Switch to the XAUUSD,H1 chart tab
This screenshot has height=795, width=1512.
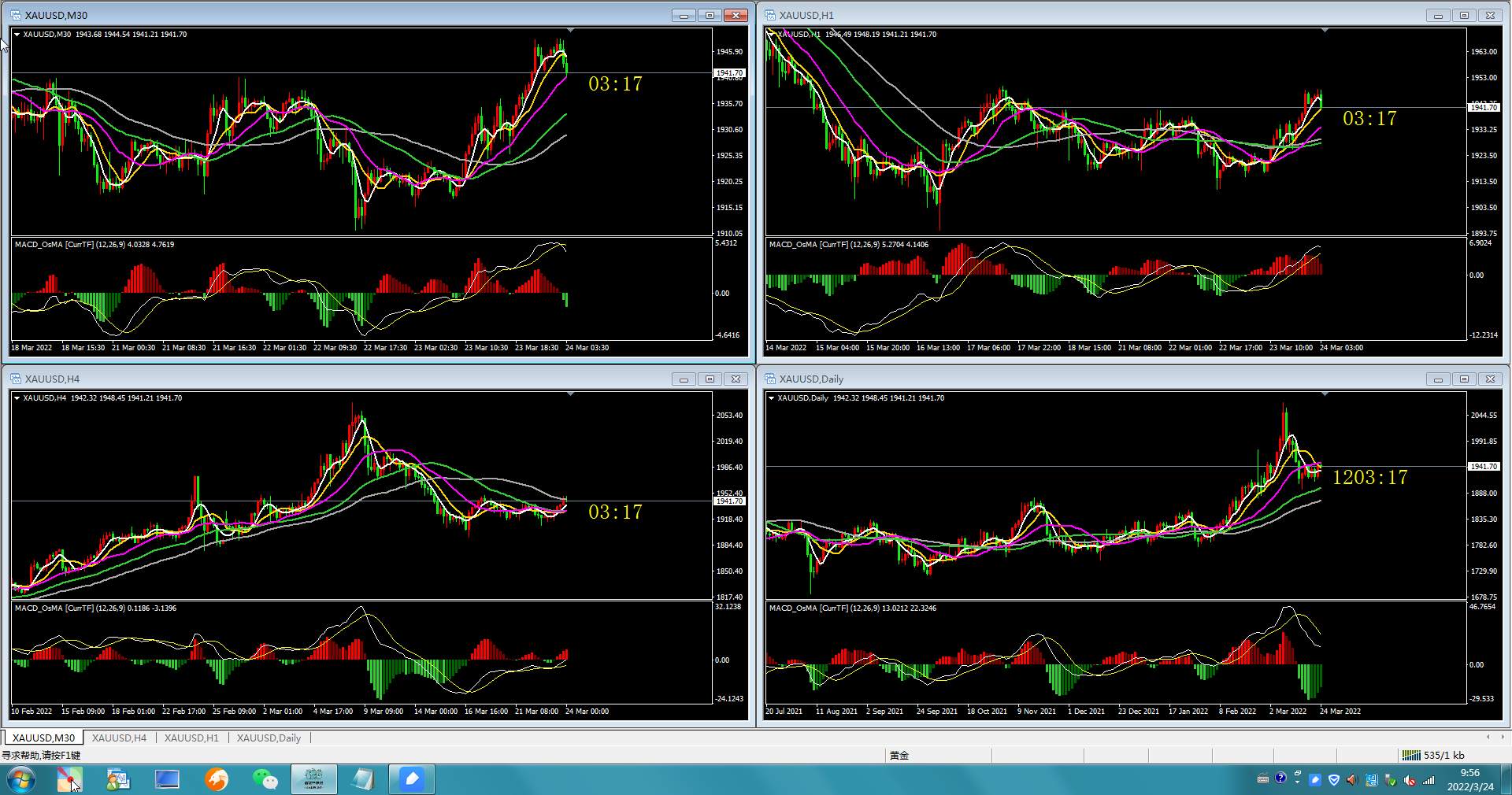pyautogui.click(x=191, y=738)
